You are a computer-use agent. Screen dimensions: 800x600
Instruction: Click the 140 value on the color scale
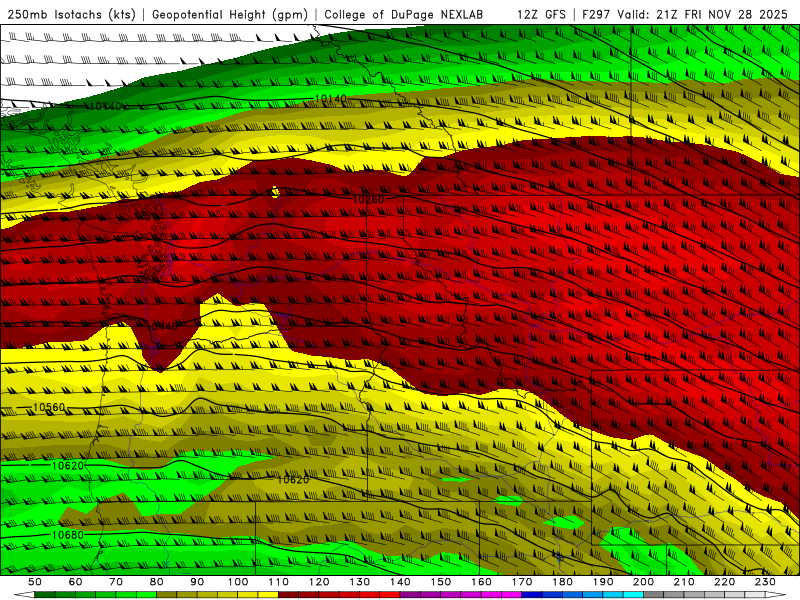tap(401, 582)
